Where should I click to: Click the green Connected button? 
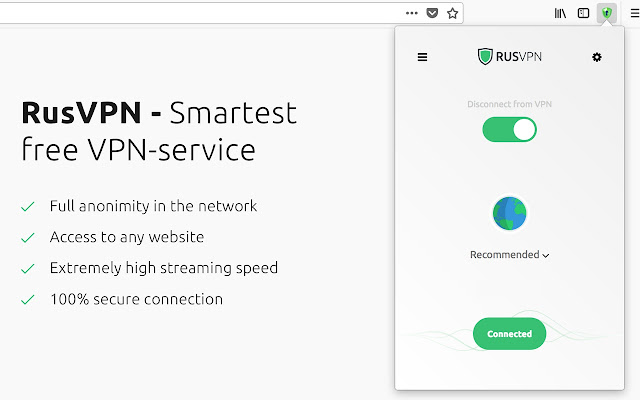pos(509,334)
